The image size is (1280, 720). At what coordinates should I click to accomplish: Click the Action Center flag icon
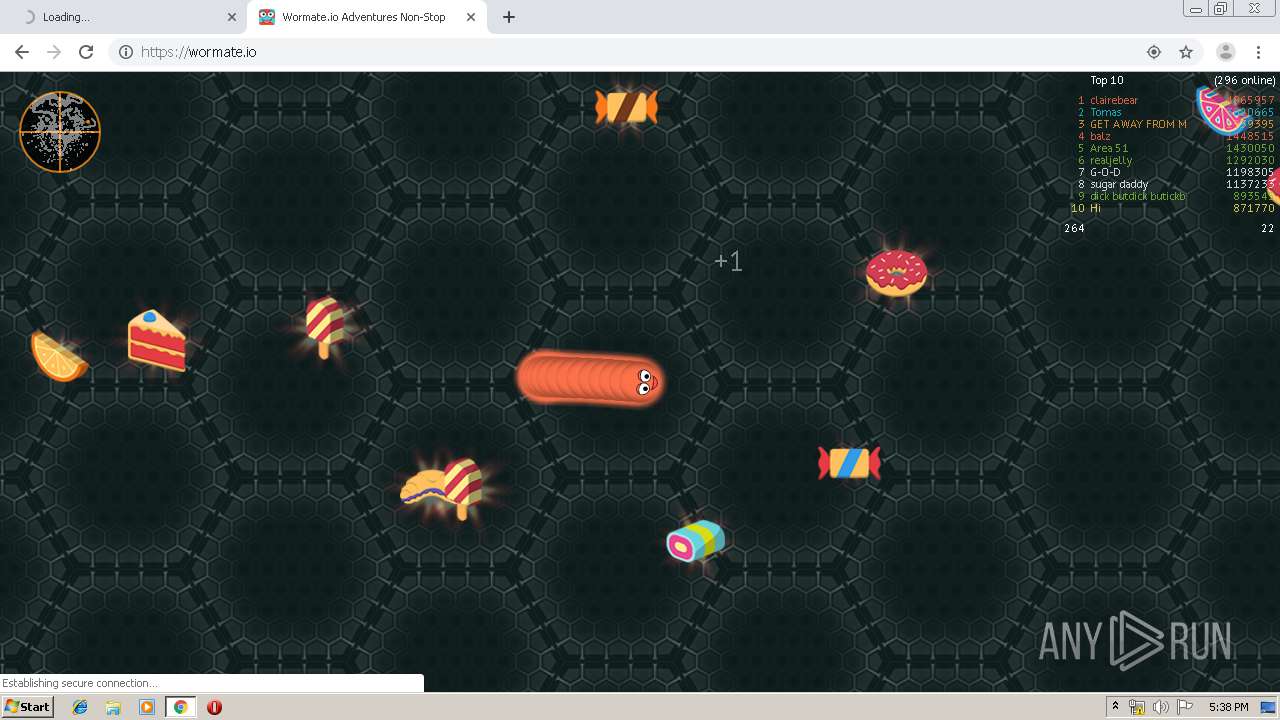(x=1185, y=707)
